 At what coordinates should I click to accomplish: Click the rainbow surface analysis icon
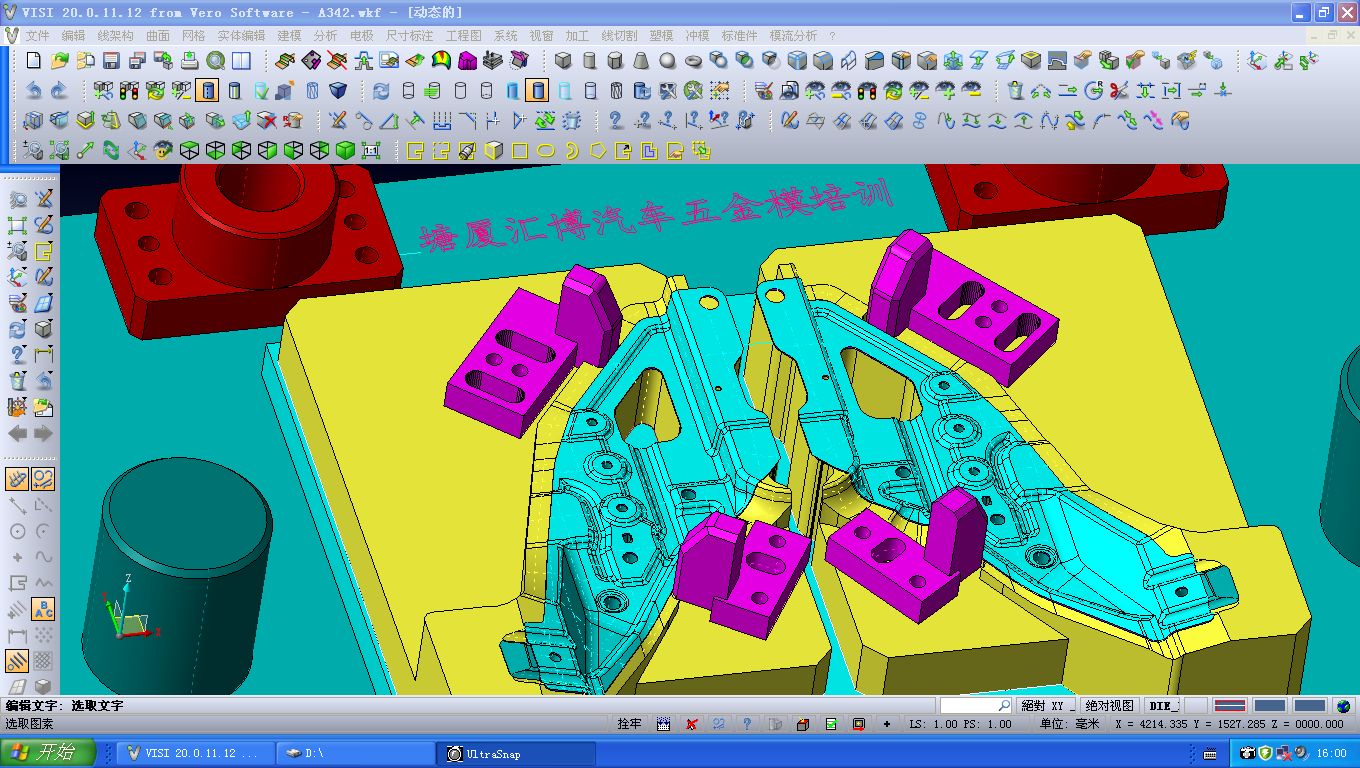pyautogui.click(x=441, y=61)
